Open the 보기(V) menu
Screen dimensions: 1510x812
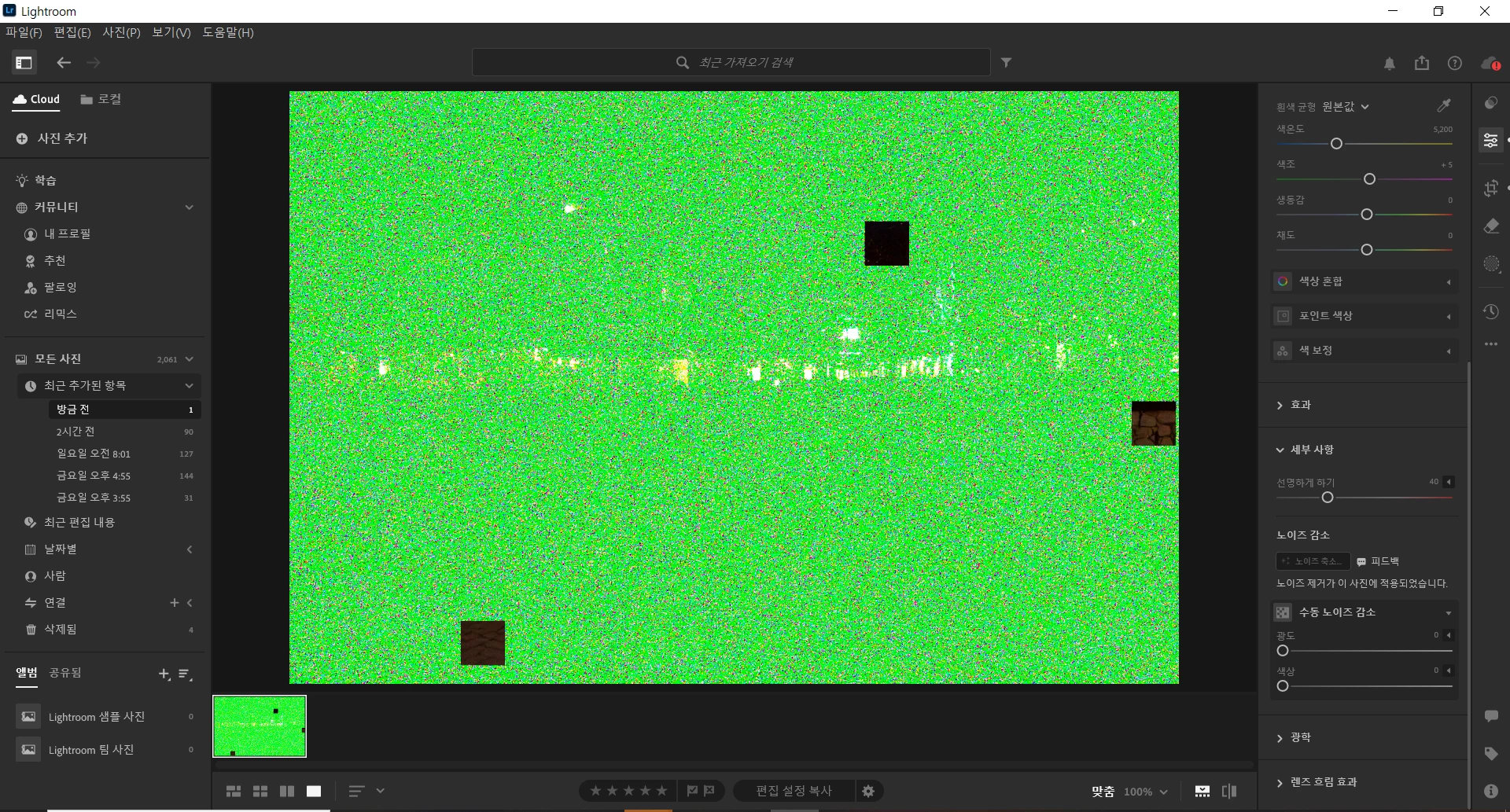[x=171, y=32]
